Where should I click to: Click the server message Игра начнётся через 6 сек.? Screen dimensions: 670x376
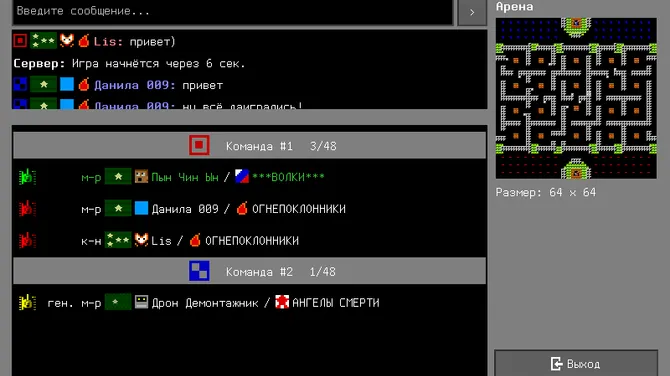[129, 64]
